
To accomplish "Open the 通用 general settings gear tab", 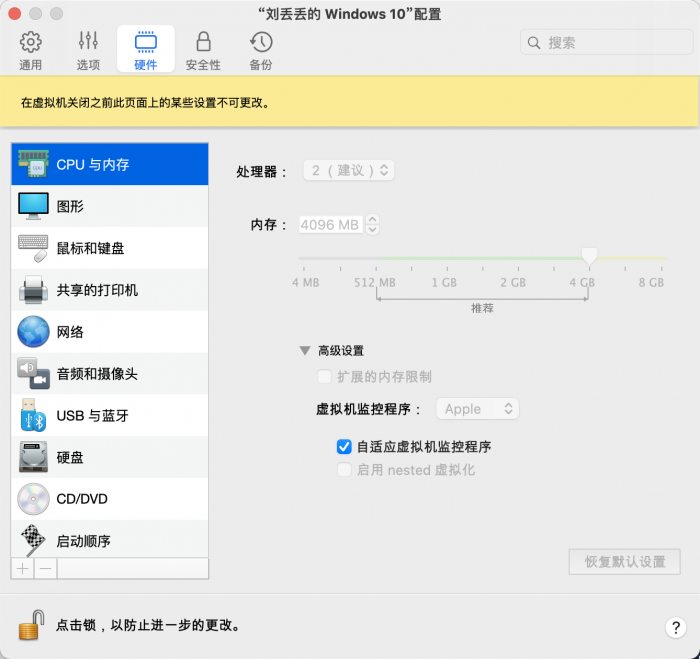I will (x=30, y=50).
